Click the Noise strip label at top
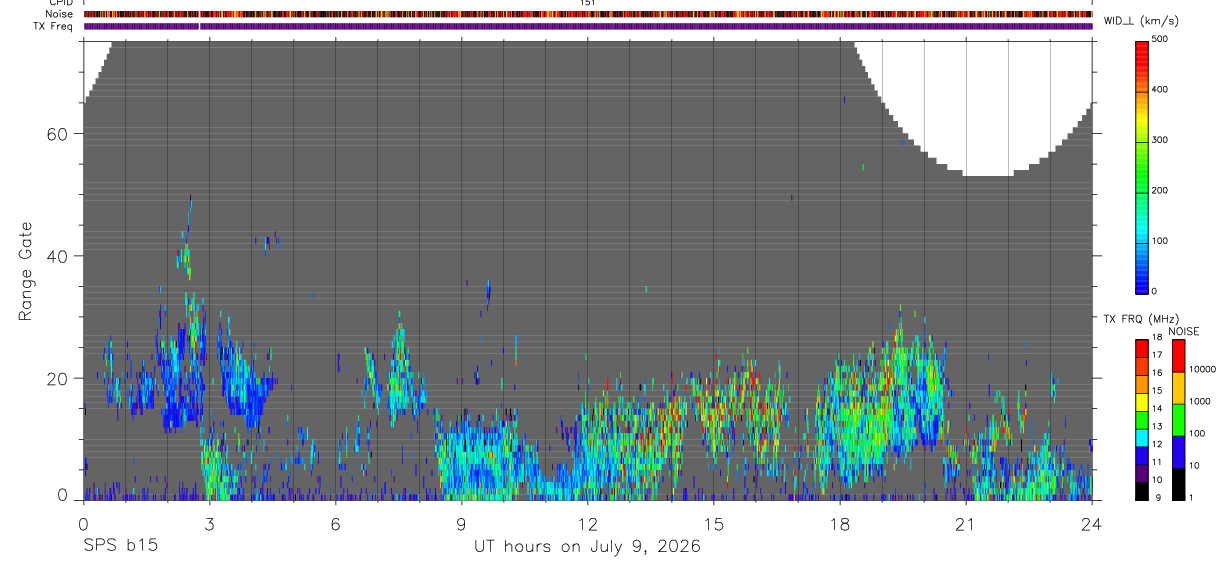Screen dimensions: 1228x567 click(x=59, y=14)
